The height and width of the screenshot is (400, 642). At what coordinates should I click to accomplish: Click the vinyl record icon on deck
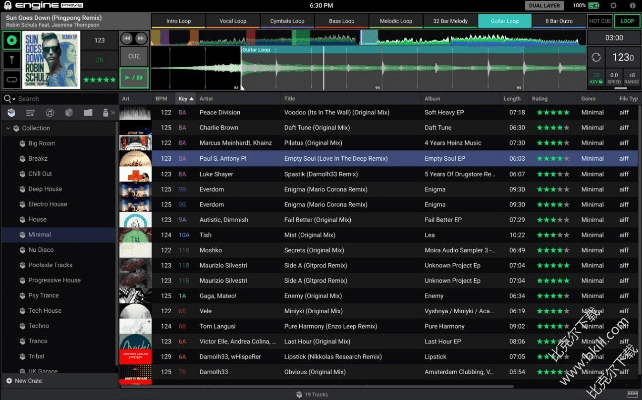coord(12,40)
